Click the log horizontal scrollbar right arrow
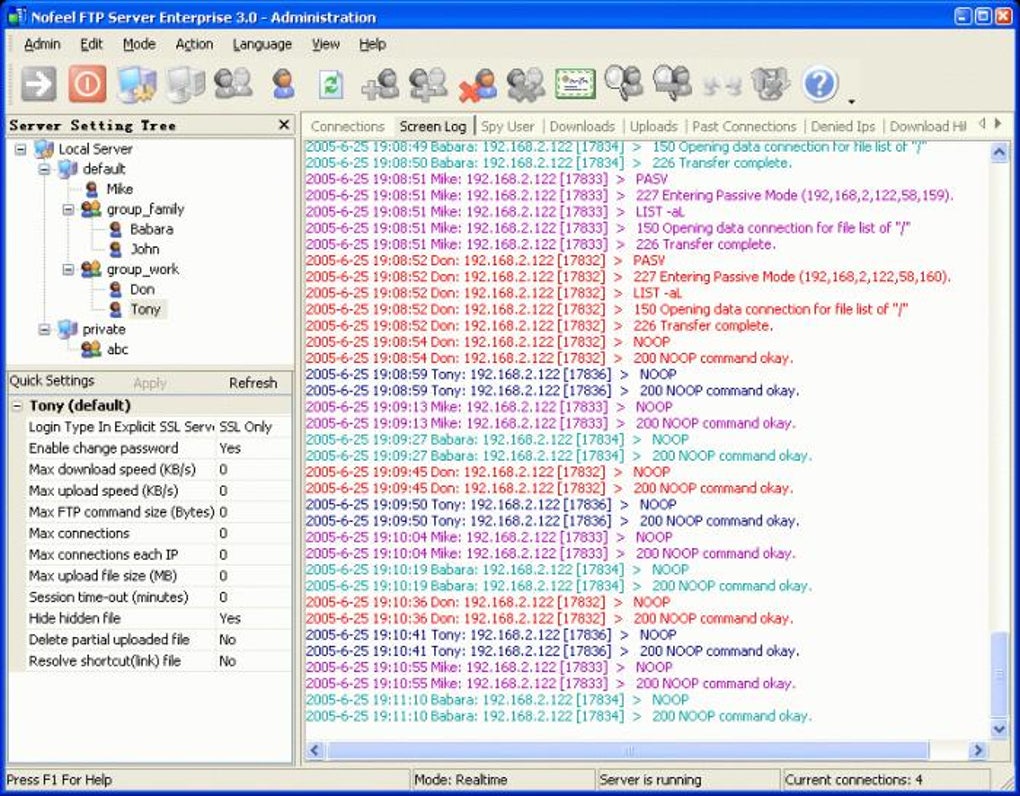Screen dimensions: 1020x796 tap(978, 750)
